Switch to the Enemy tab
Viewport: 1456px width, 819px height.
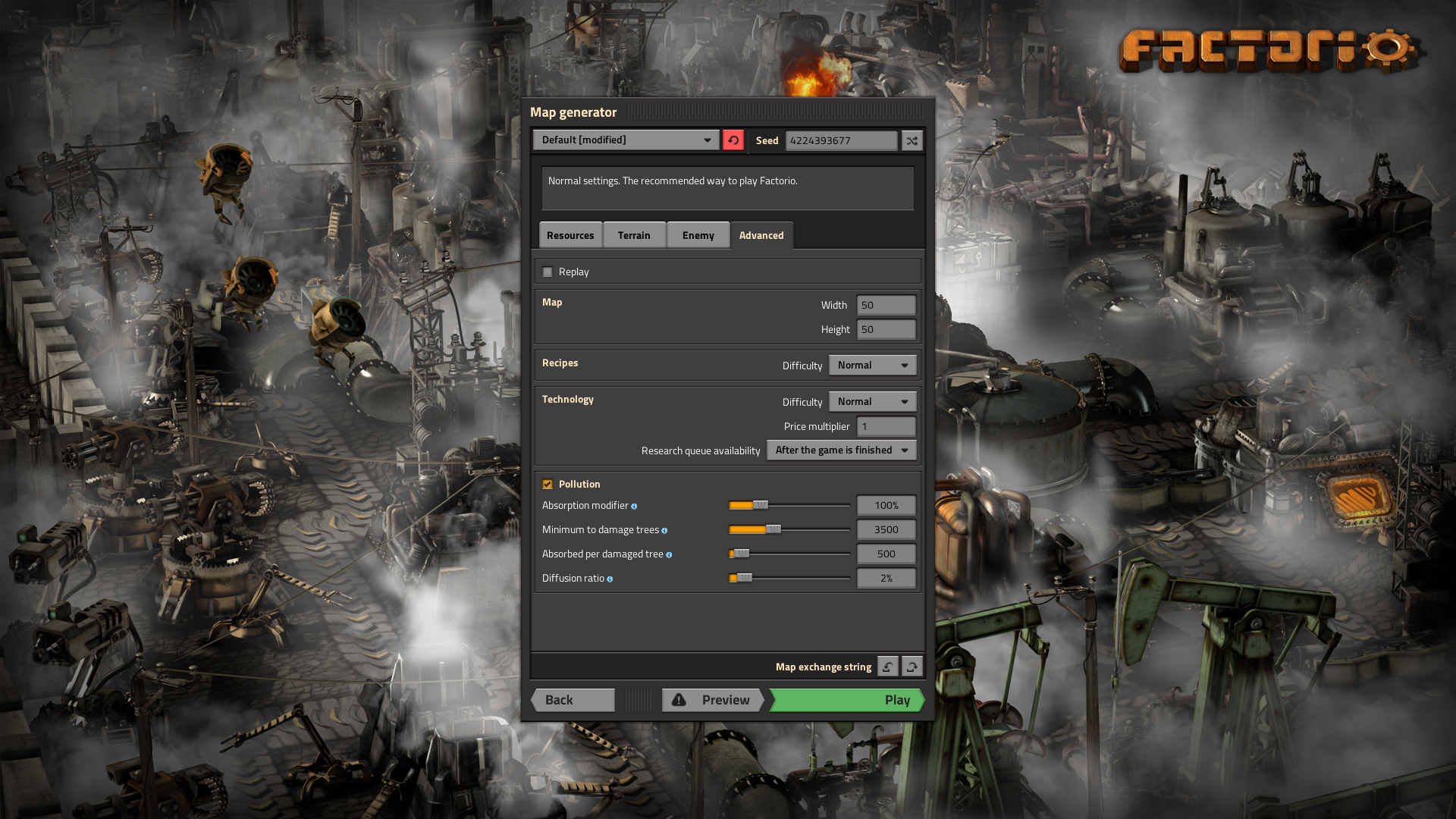[697, 235]
